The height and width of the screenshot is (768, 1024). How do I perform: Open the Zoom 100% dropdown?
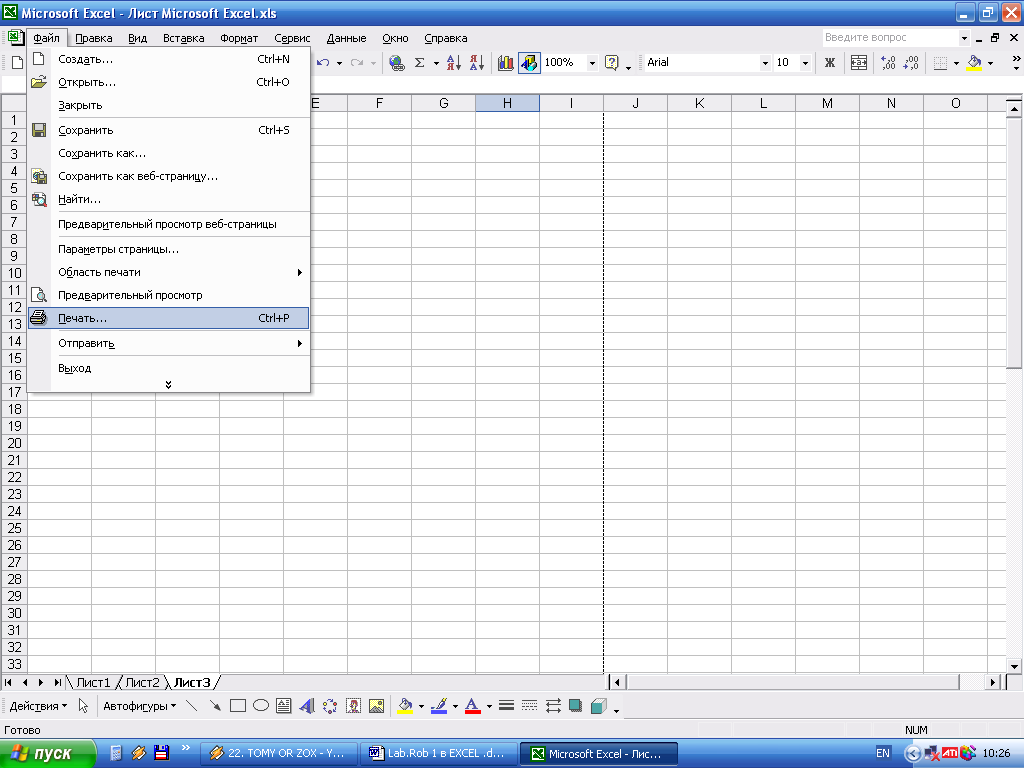pyautogui.click(x=592, y=63)
